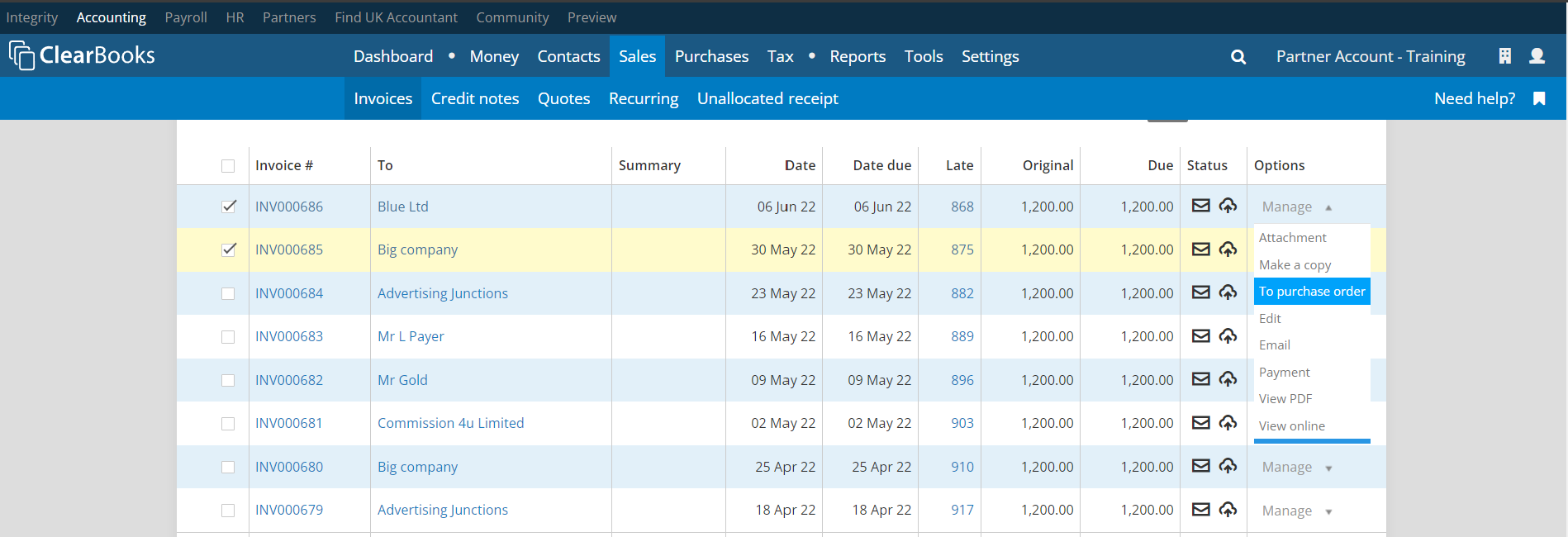Go to the Dashboard section
This screenshot has width=1568, height=537.
[x=393, y=56]
